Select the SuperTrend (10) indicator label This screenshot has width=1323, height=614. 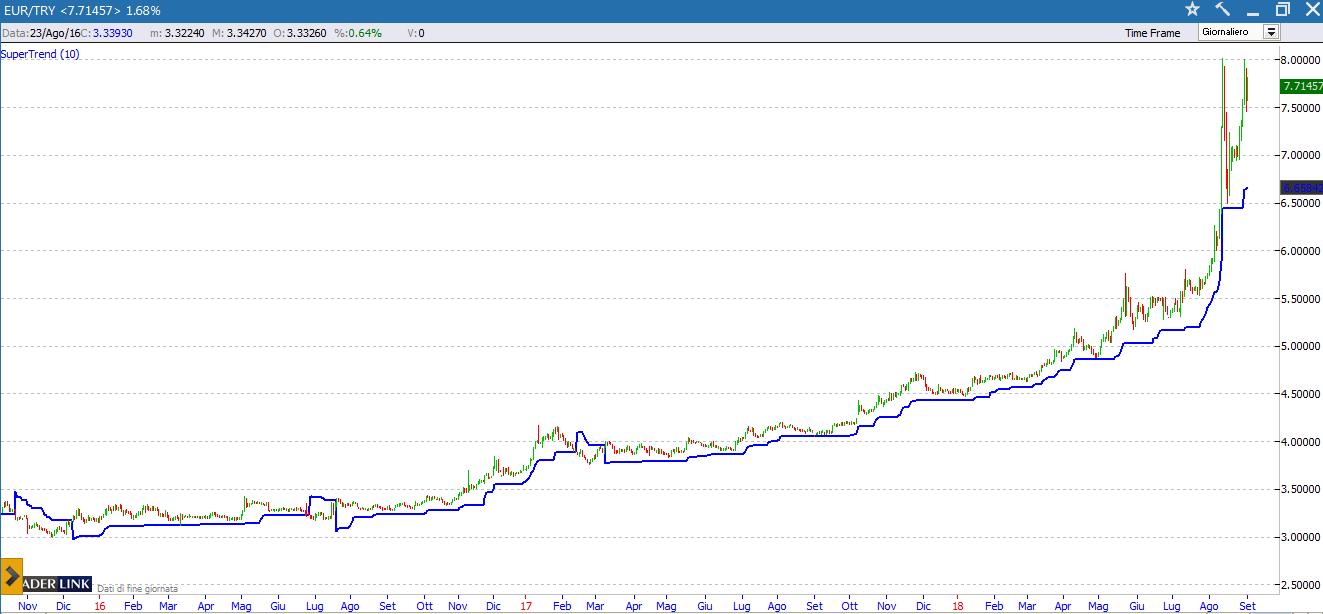[40, 54]
